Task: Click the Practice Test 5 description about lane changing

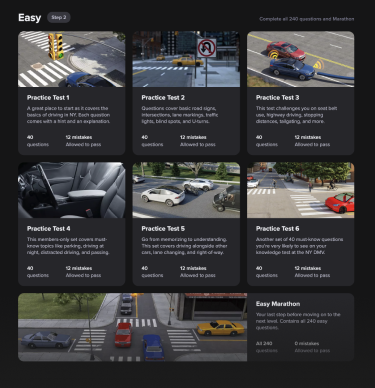Action: [184, 246]
